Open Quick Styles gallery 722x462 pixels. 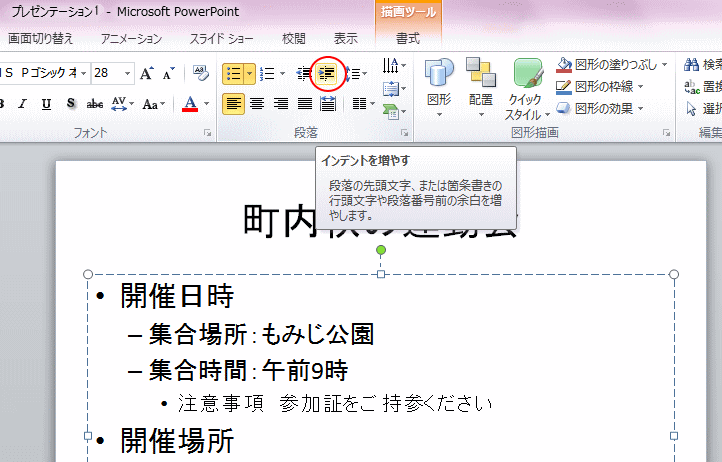(x=527, y=88)
